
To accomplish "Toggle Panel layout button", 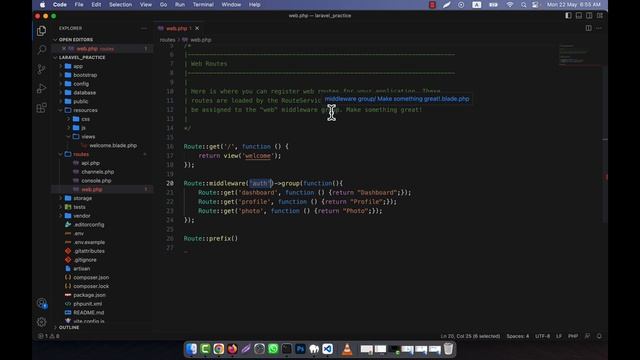I will pyautogui.click(x=579, y=16).
